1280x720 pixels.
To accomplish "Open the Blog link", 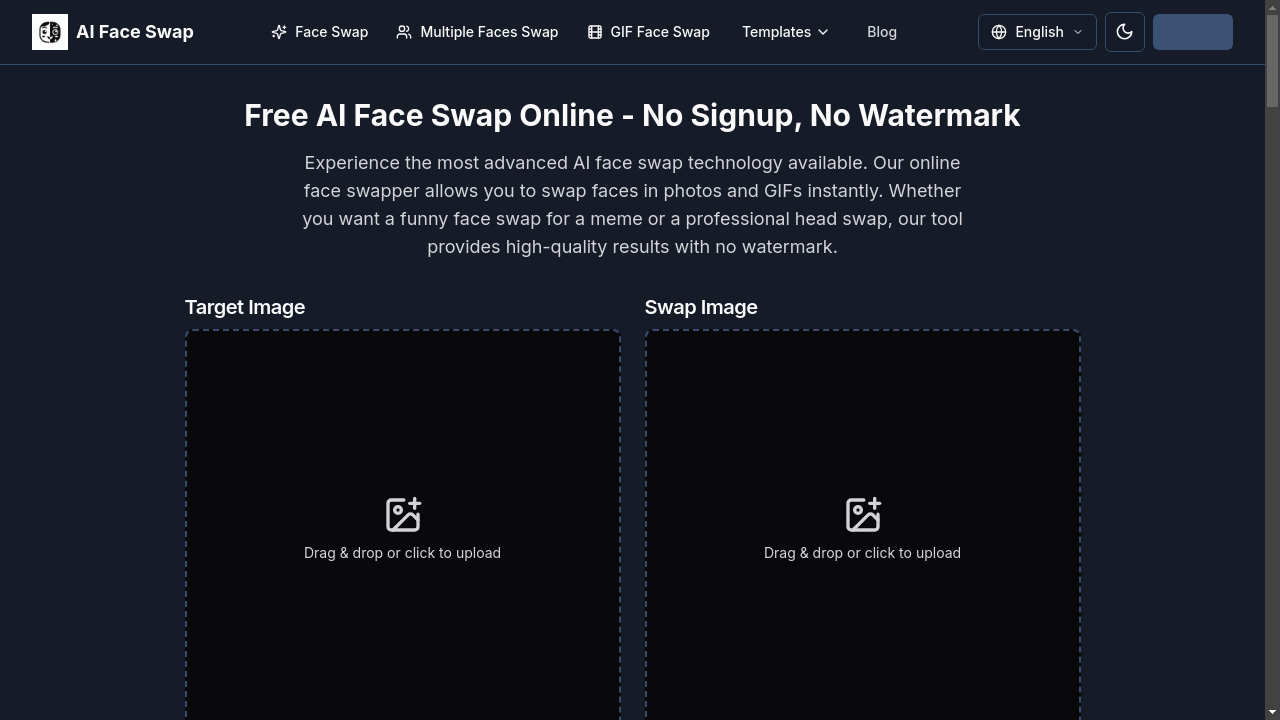I will point(882,32).
